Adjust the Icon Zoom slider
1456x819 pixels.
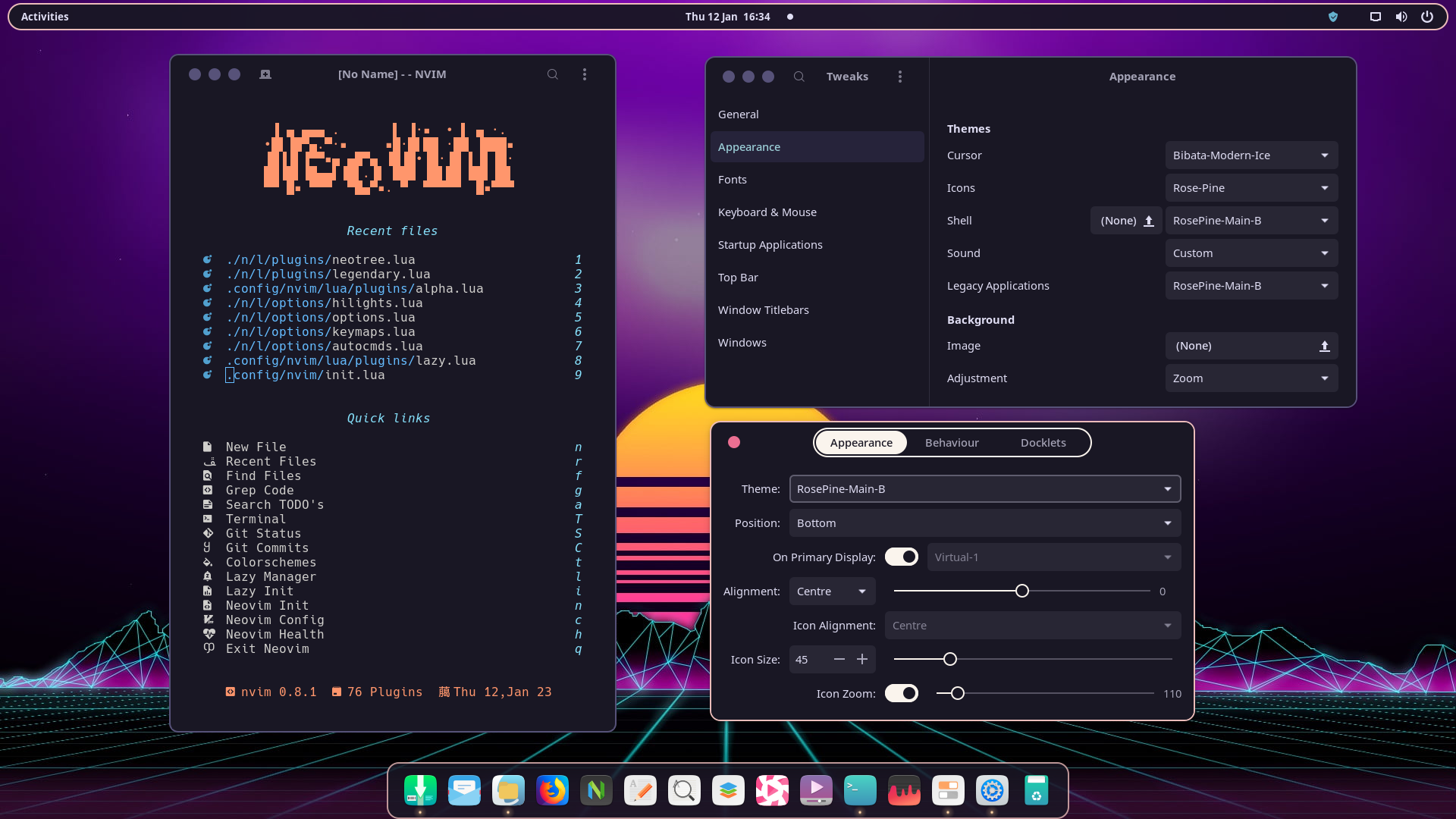coord(1045,693)
